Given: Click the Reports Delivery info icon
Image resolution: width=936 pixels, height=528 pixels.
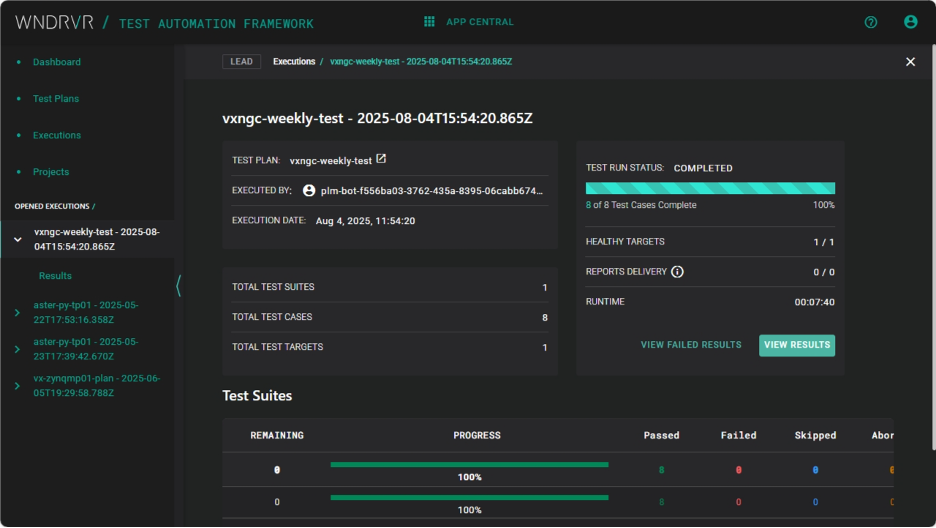Looking at the screenshot, I should [677, 271].
